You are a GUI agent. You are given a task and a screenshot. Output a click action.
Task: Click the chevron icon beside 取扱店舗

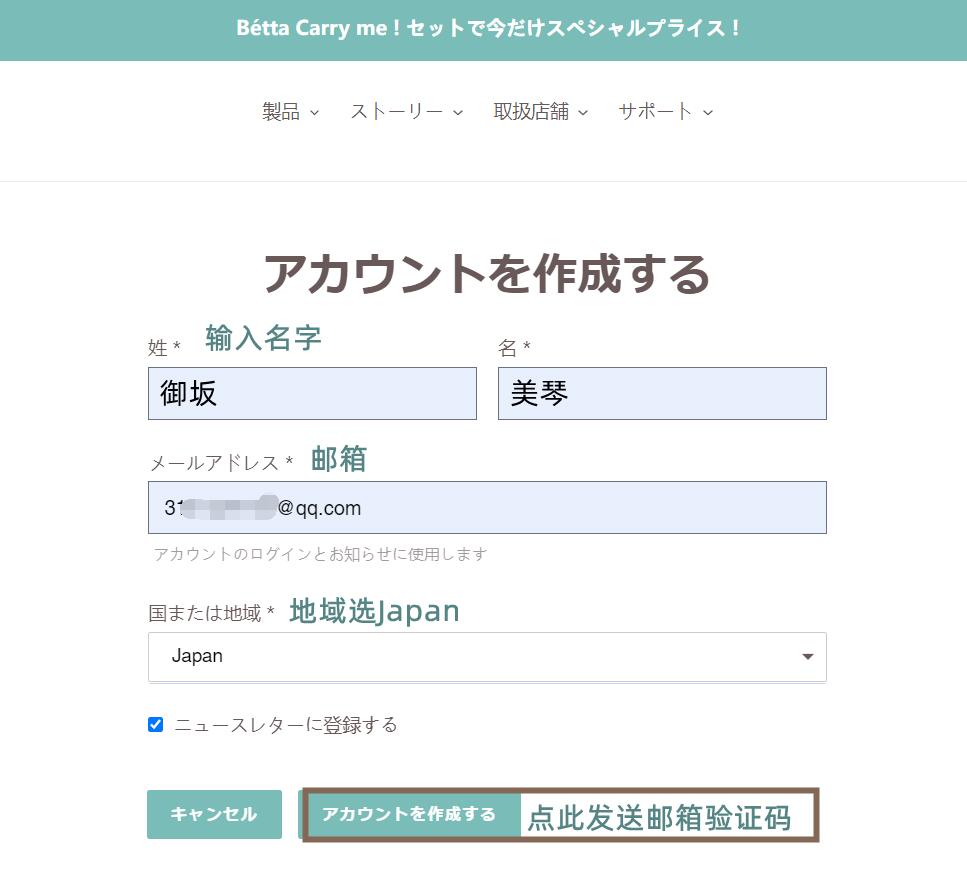pyautogui.click(x=583, y=113)
